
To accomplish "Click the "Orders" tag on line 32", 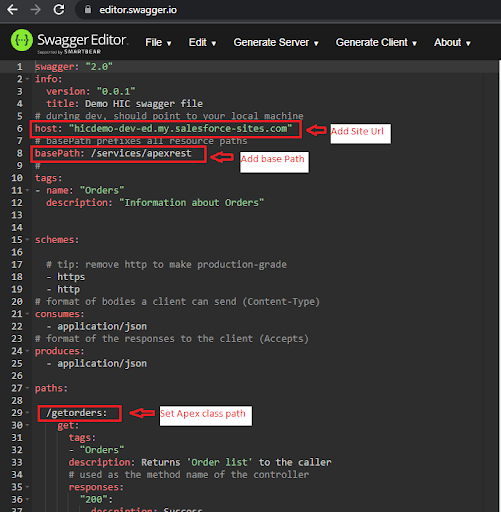I will pyautogui.click(x=102, y=450).
